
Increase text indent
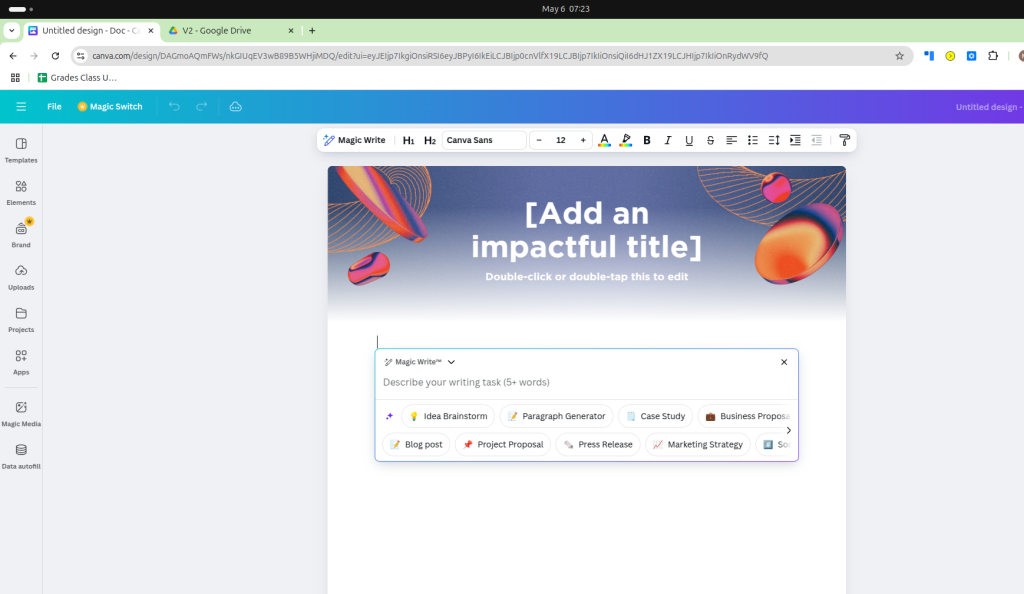(795, 140)
